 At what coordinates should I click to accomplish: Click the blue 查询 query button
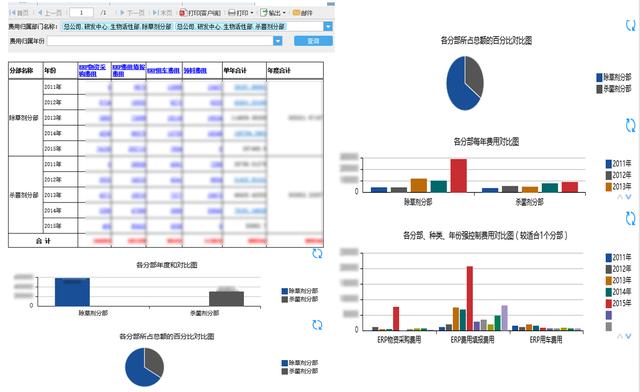[x=313, y=41]
